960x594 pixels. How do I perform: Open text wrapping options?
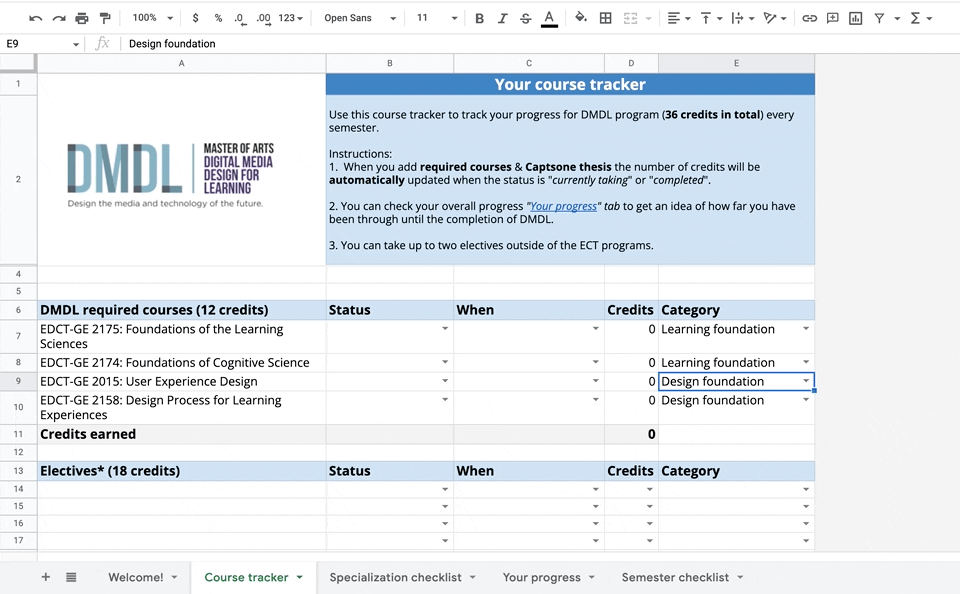point(742,18)
